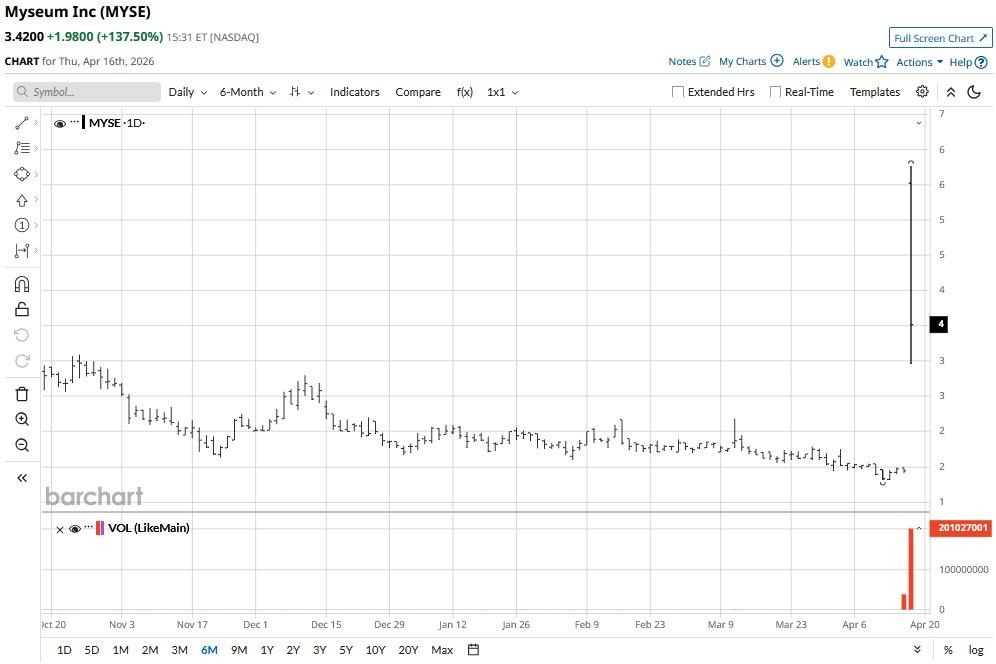The height and width of the screenshot is (664, 996).
Task: Zoom in on the chart
Action: (22, 419)
